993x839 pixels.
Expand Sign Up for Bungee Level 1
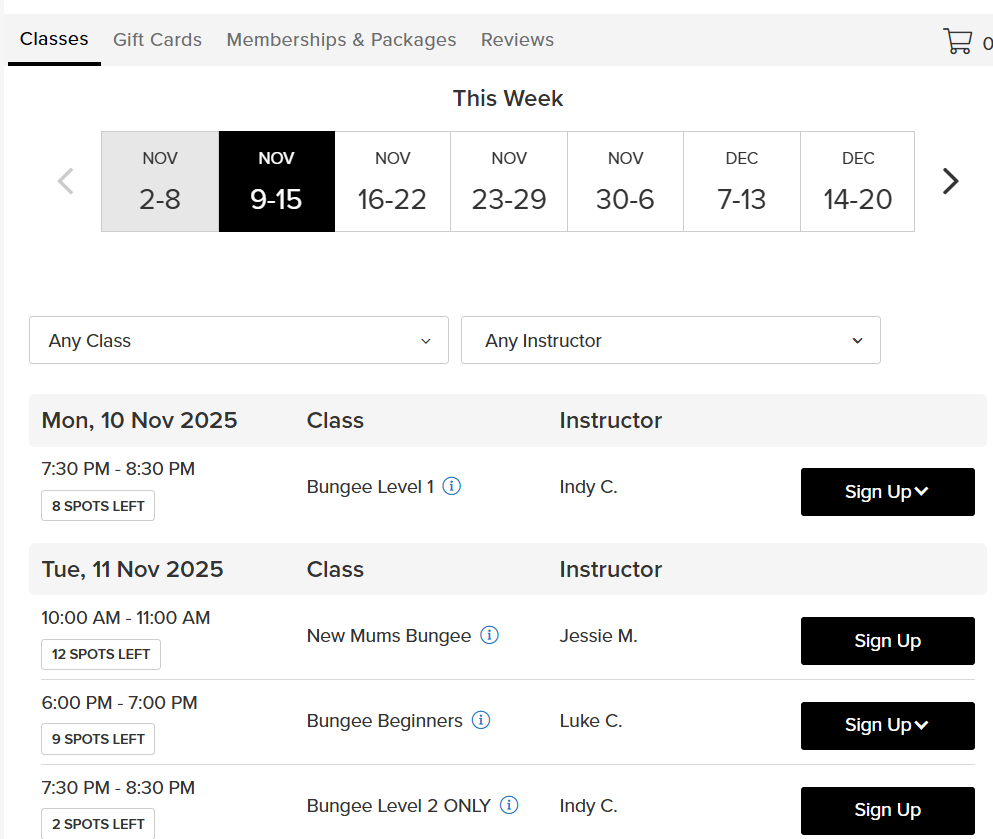tap(887, 492)
